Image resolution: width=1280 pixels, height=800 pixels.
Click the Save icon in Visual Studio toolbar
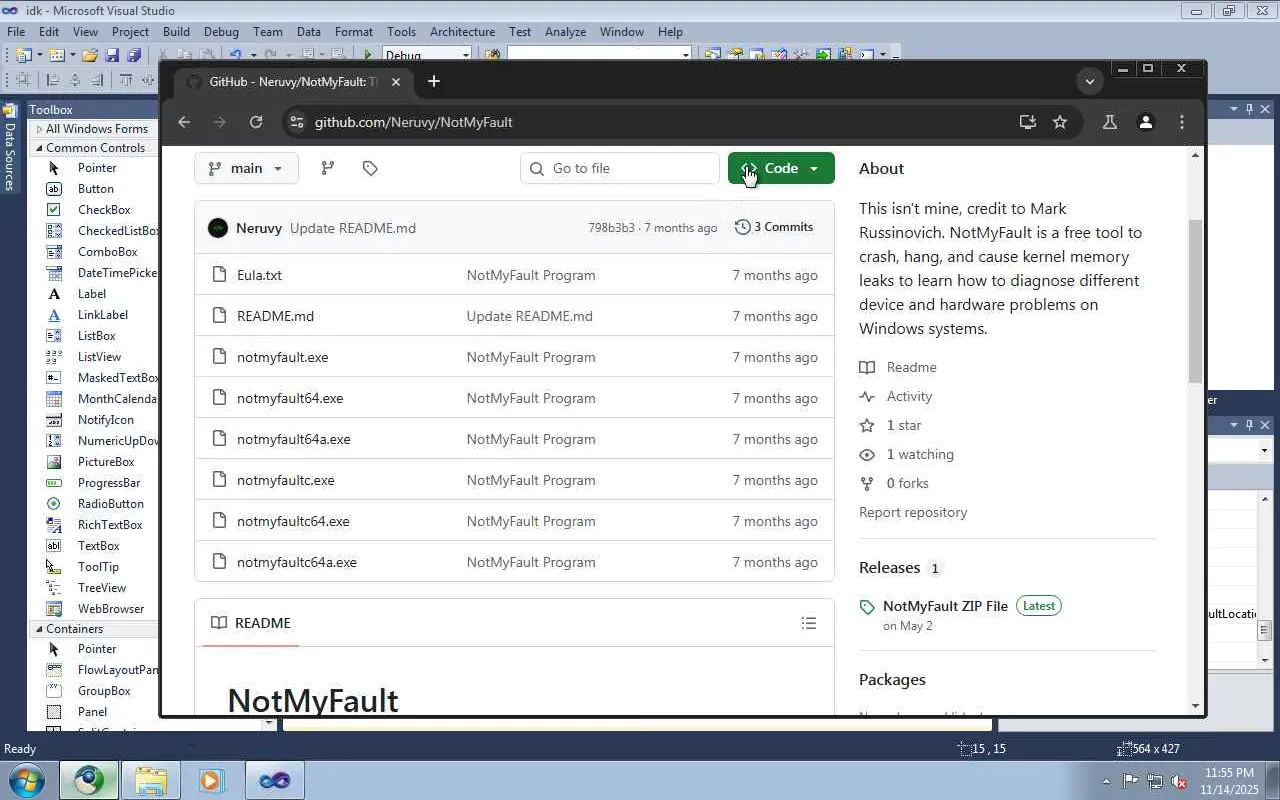click(x=112, y=55)
